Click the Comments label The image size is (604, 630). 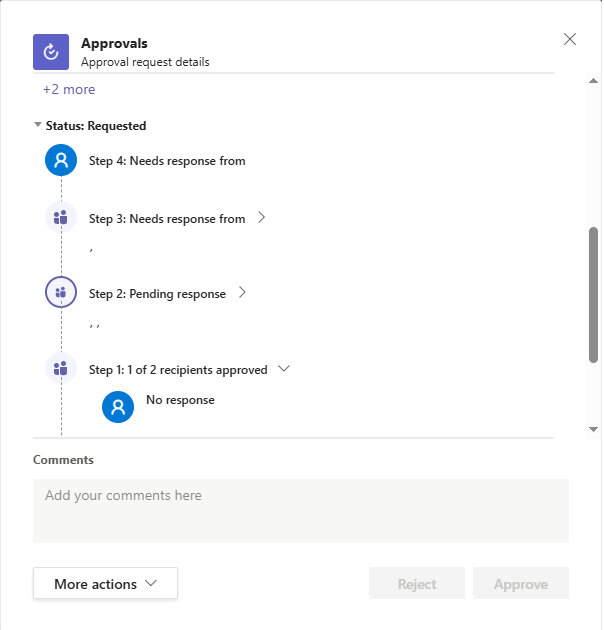[63, 460]
